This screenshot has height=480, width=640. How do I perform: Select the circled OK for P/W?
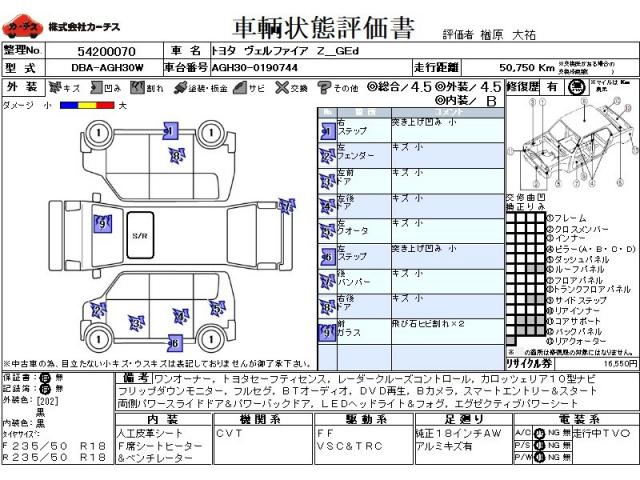coord(540,457)
